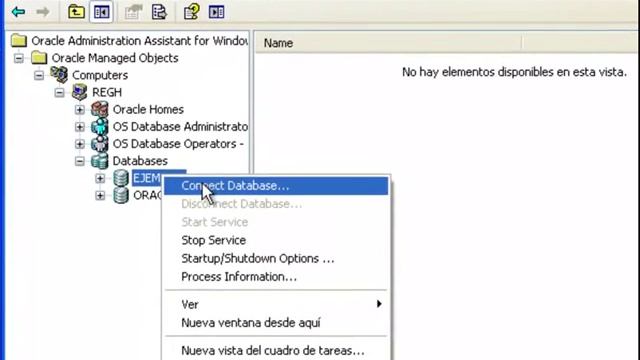
Task: Toggle the show/hide console tree icon
Action: [101, 12]
